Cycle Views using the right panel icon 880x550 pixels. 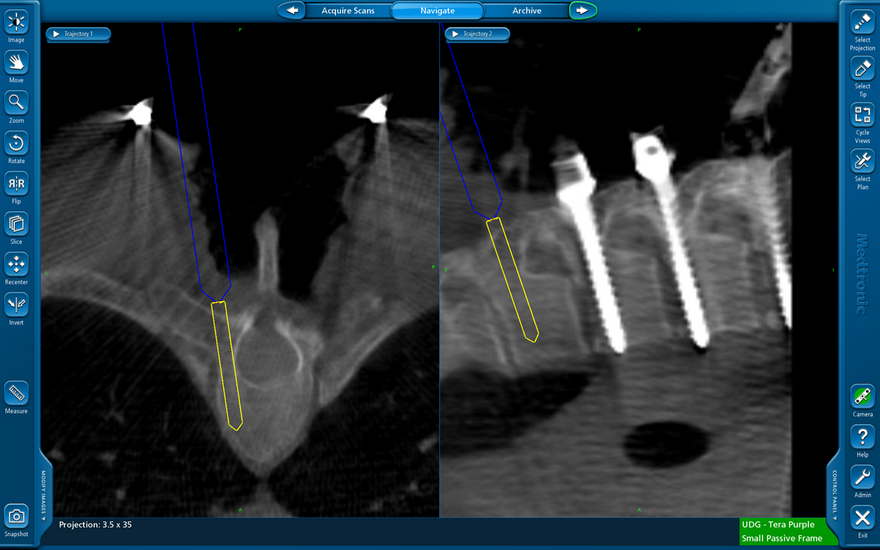tap(862, 116)
